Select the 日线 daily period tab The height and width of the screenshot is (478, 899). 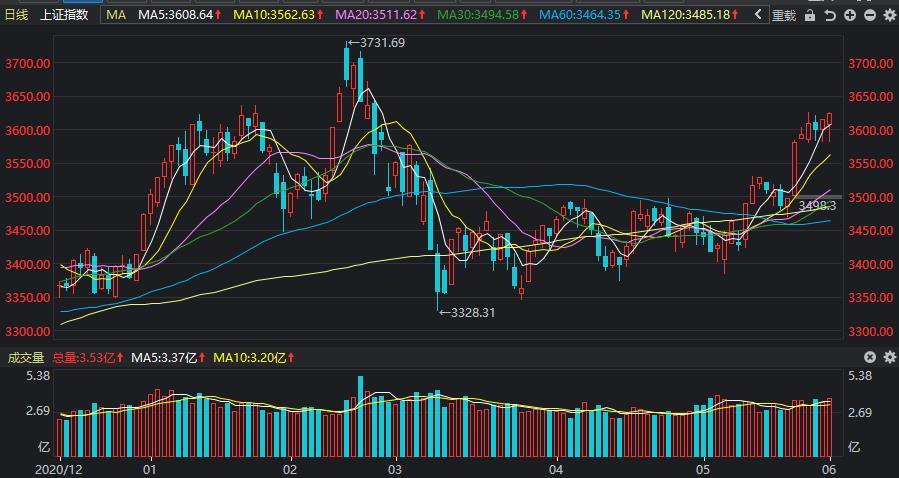click(x=17, y=15)
